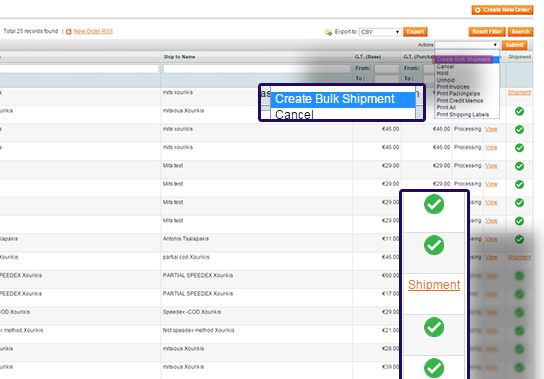Click the Antonis Tsalapakis ship-to name
The width and height of the screenshot is (544, 379).
[x=186, y=239]
